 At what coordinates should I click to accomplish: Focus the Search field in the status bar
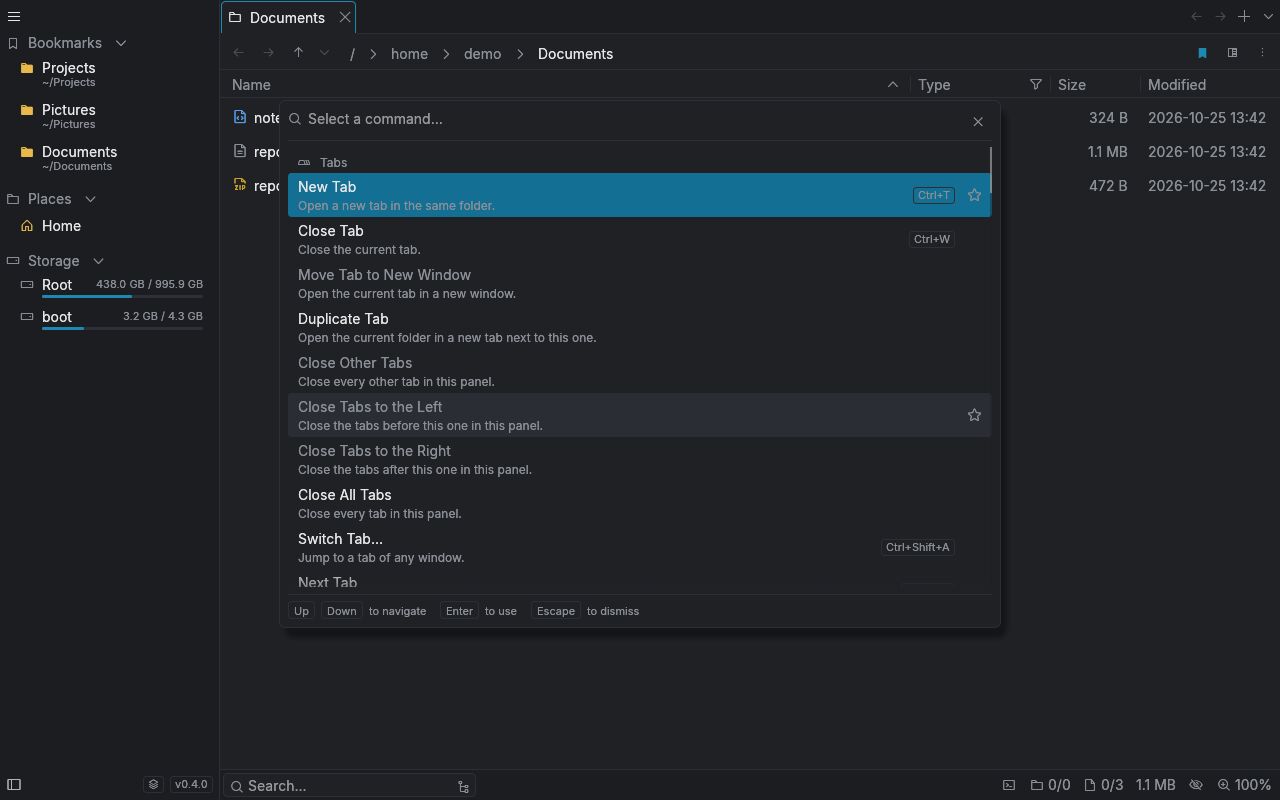pos(349,786)
